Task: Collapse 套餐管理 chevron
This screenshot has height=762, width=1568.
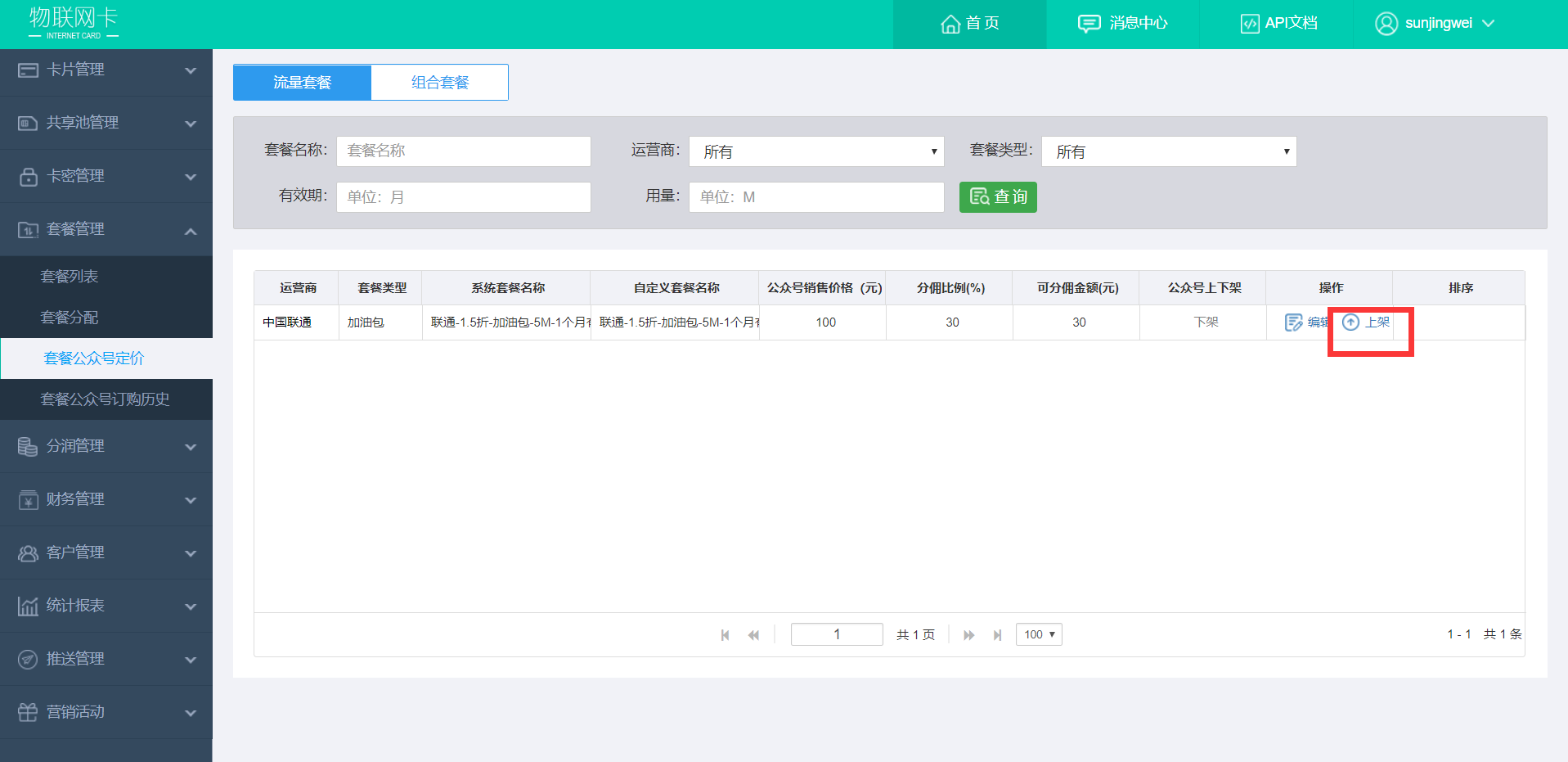Action: coord(191,232)
